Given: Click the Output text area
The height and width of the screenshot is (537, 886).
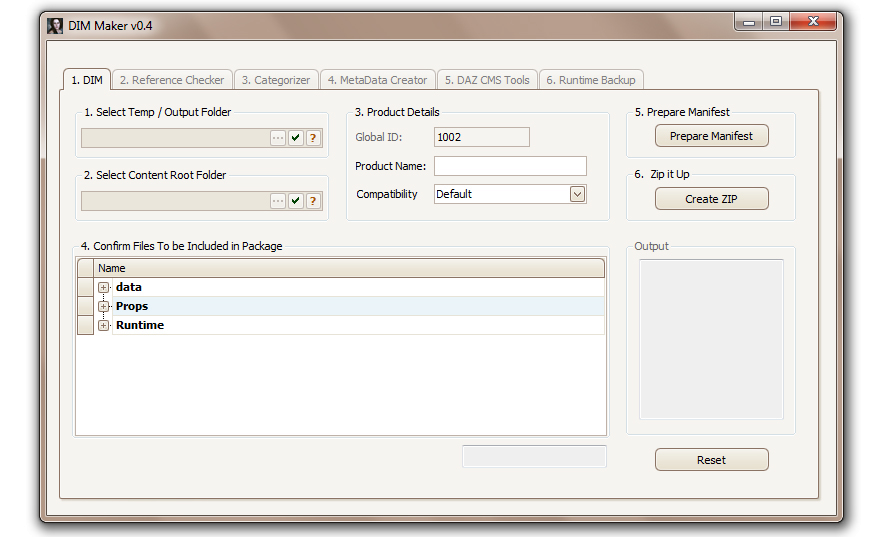Looking at the screenshot, I should tap(711, 339).
